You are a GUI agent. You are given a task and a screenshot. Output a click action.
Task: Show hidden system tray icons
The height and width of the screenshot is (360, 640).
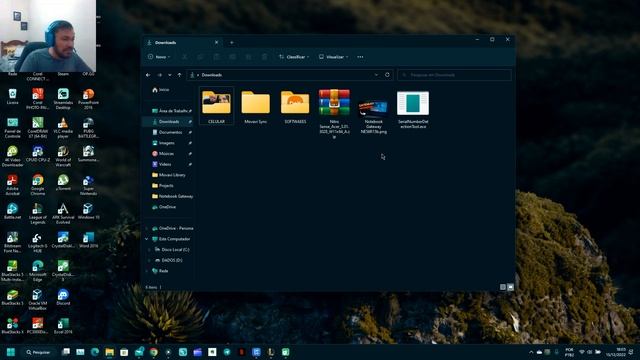(x=531, y=352)
